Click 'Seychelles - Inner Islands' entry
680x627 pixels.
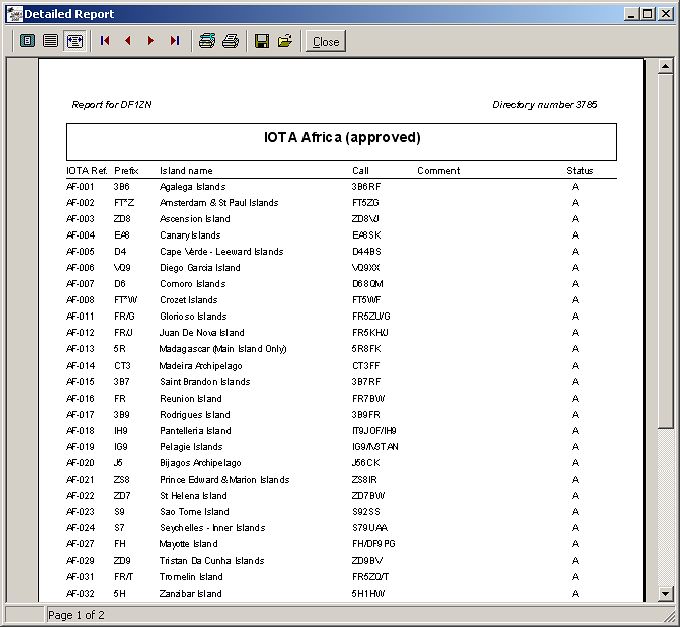point(212,528)
